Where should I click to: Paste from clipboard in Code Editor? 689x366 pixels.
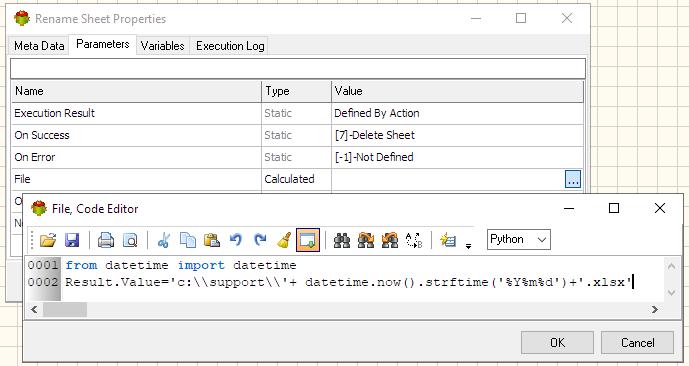pos(212,240)
